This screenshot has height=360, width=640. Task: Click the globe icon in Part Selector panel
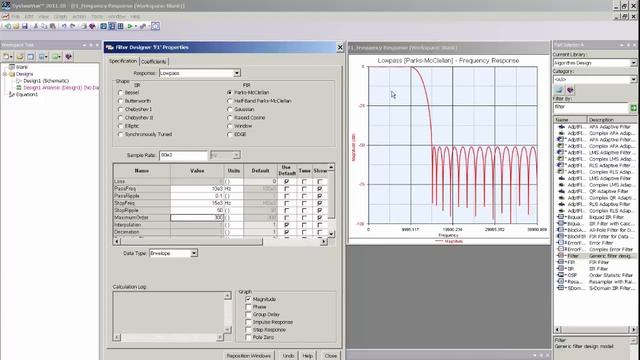pyautogui.click(x=559, y=90)
